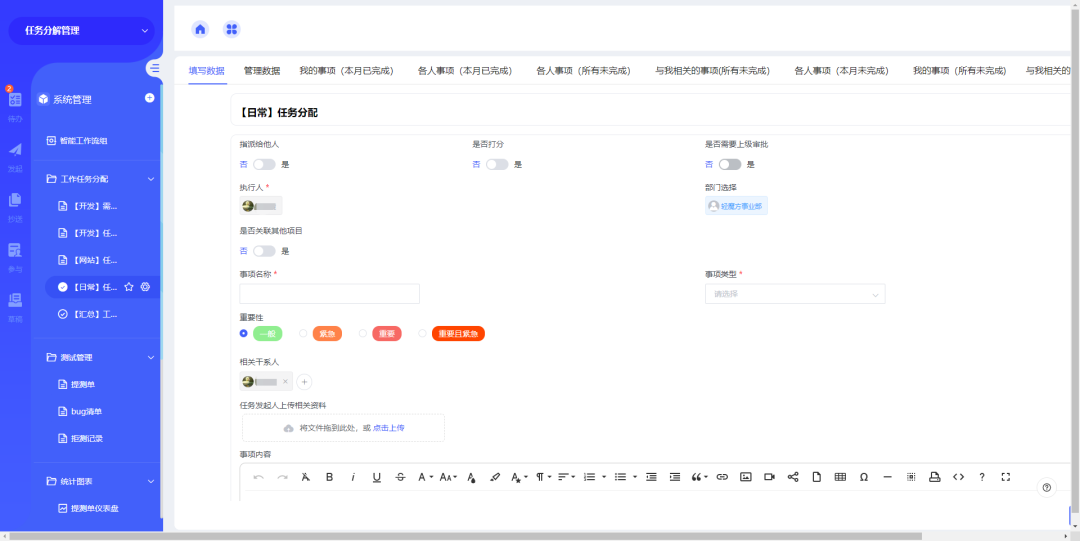This screenshot has width=1080, height=541.
Task: Undo in the 事项内容 editor
Action: (259, 477)
